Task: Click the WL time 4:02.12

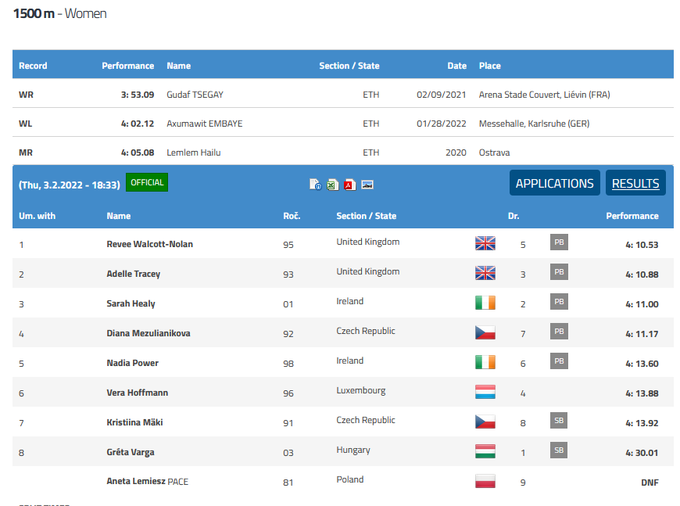Action: click(137, 124)
